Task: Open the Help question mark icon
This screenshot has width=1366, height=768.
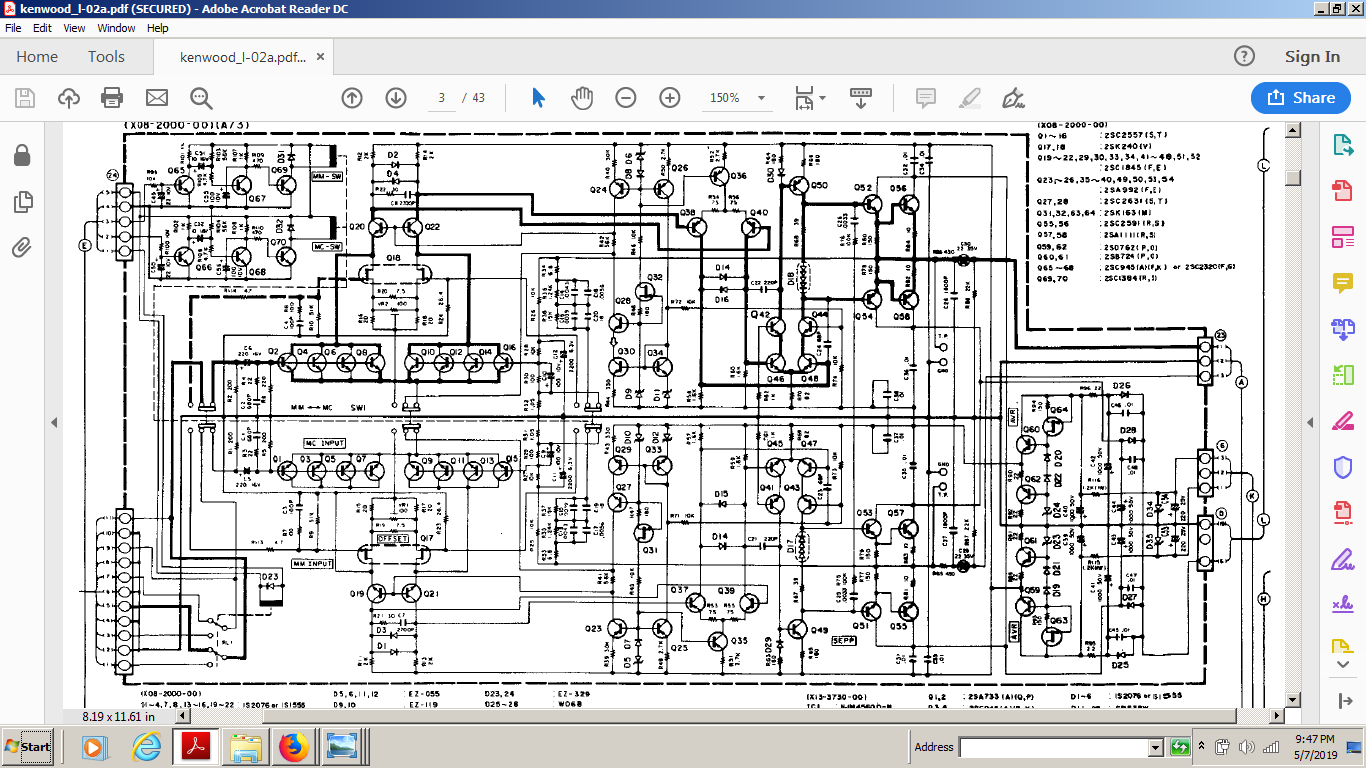Action: pos(1244,57)
